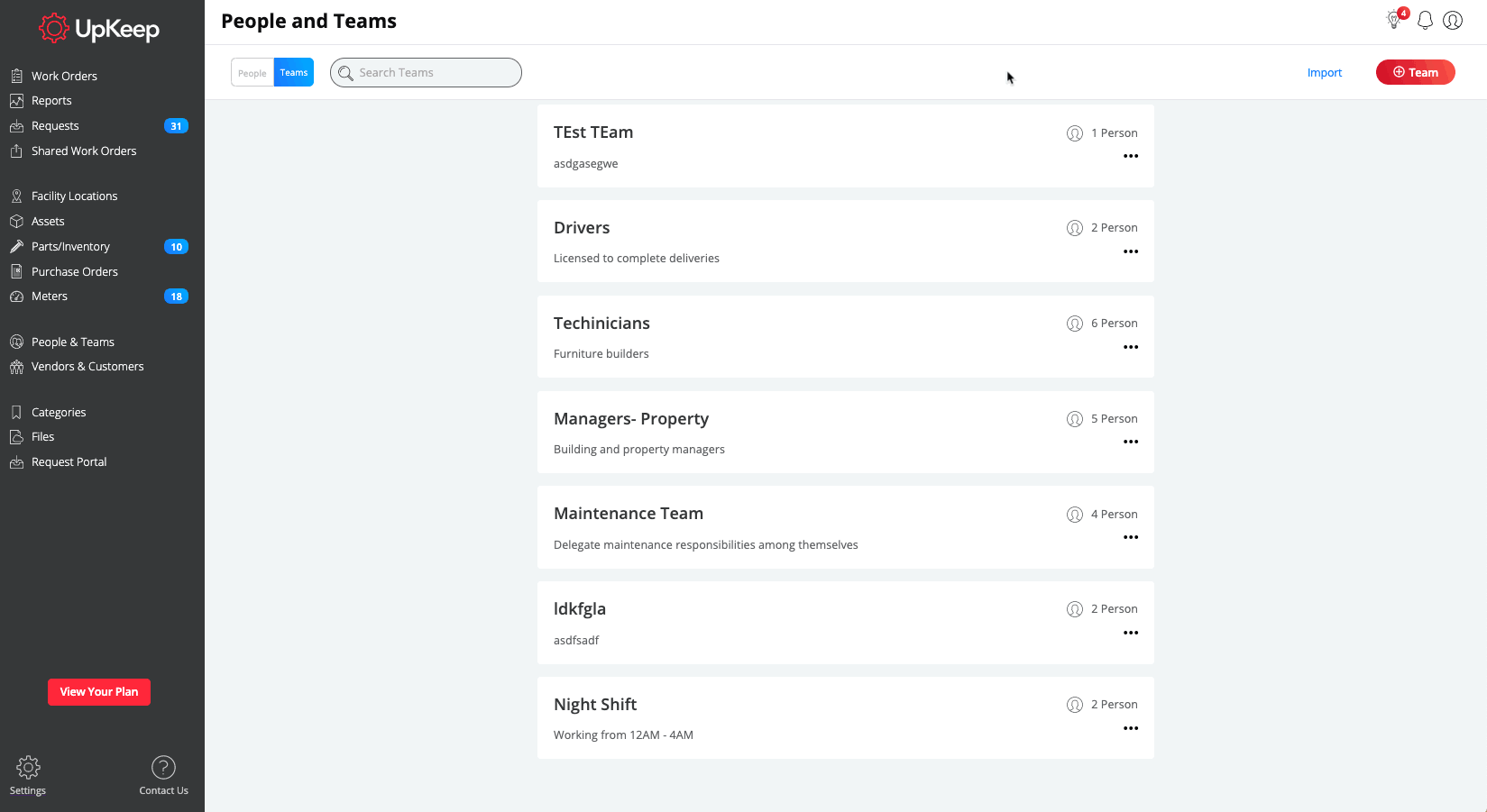Open the Drivers team options menu
Image resolution: width=1487 pixels, height=812 pixels.
[x=1131, y=251]
